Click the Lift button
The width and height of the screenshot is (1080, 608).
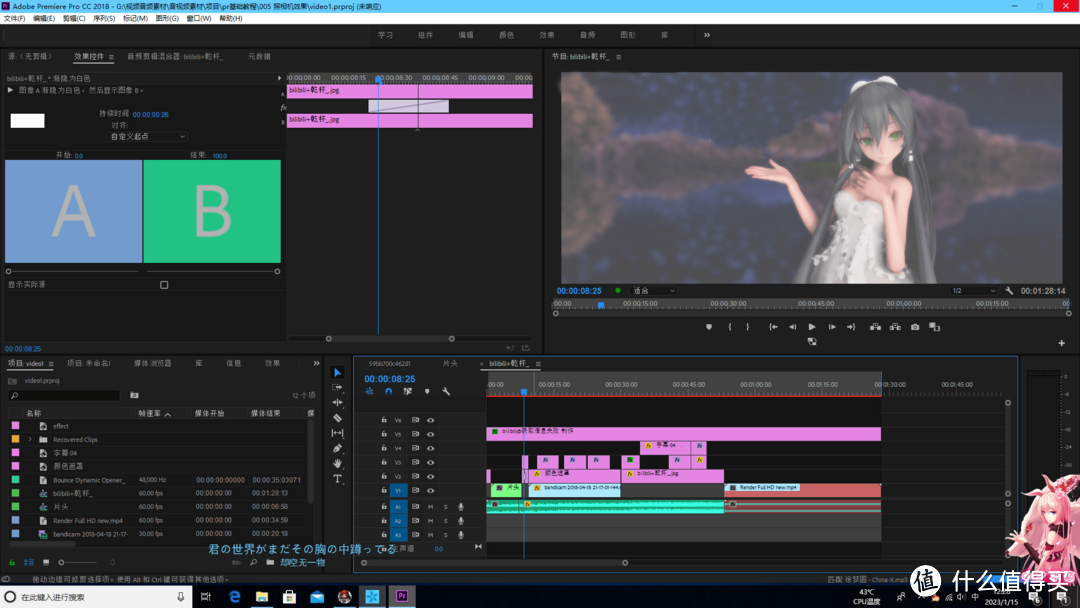click(x=875, y=327)
